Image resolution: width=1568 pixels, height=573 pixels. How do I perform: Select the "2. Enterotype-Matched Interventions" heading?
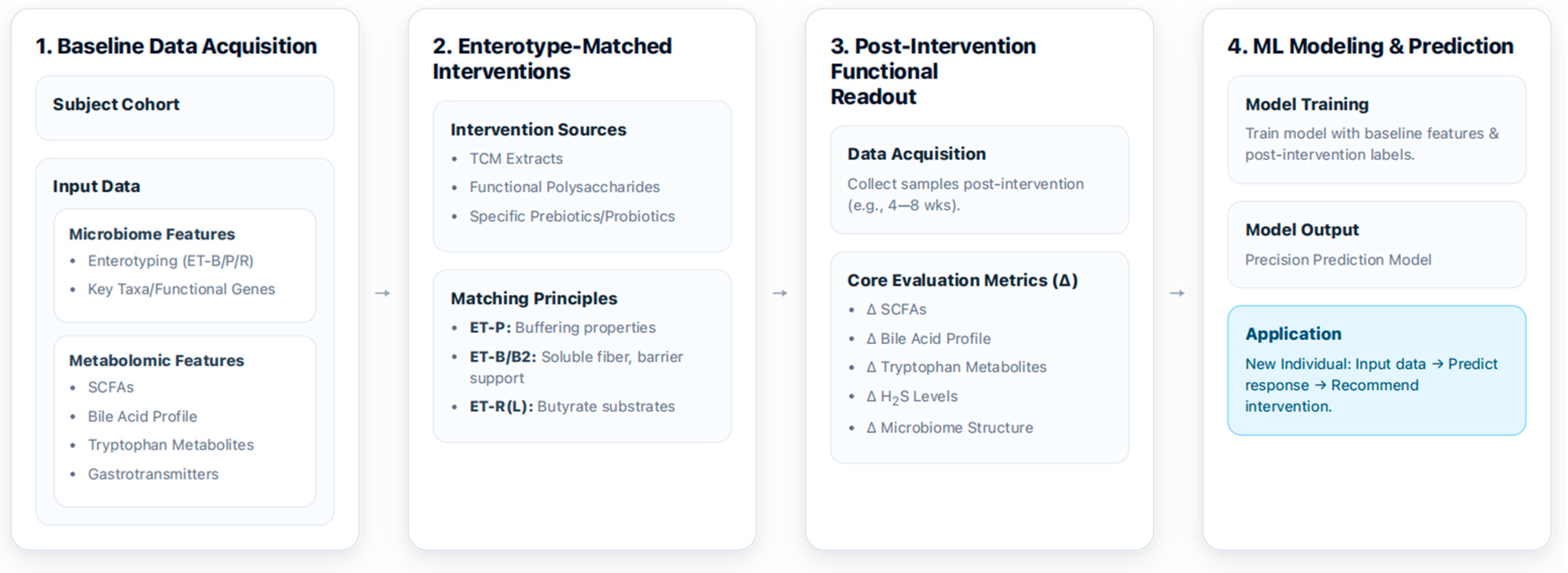click(552, 58)
